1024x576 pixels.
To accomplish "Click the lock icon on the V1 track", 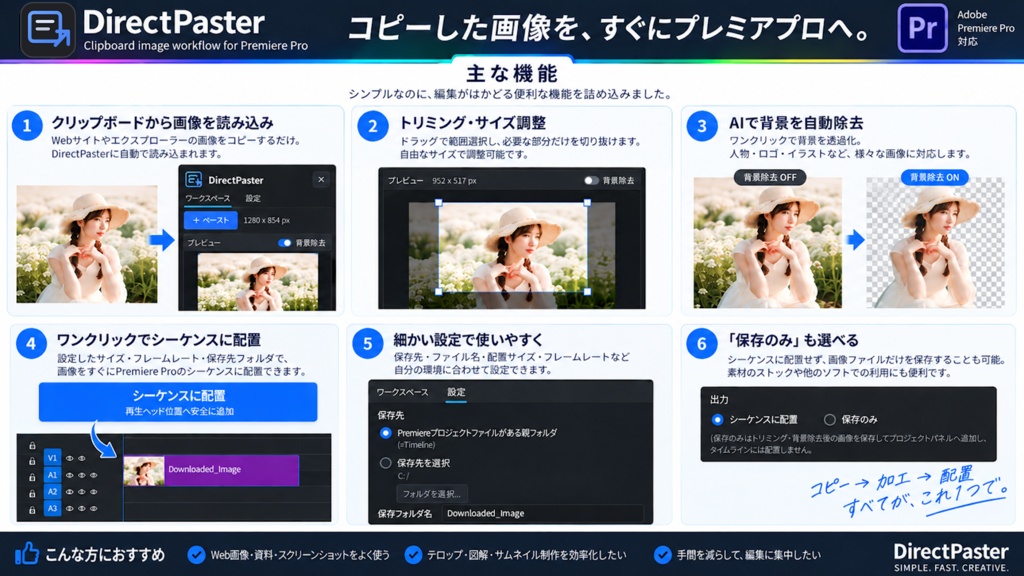I will (32, 460).
